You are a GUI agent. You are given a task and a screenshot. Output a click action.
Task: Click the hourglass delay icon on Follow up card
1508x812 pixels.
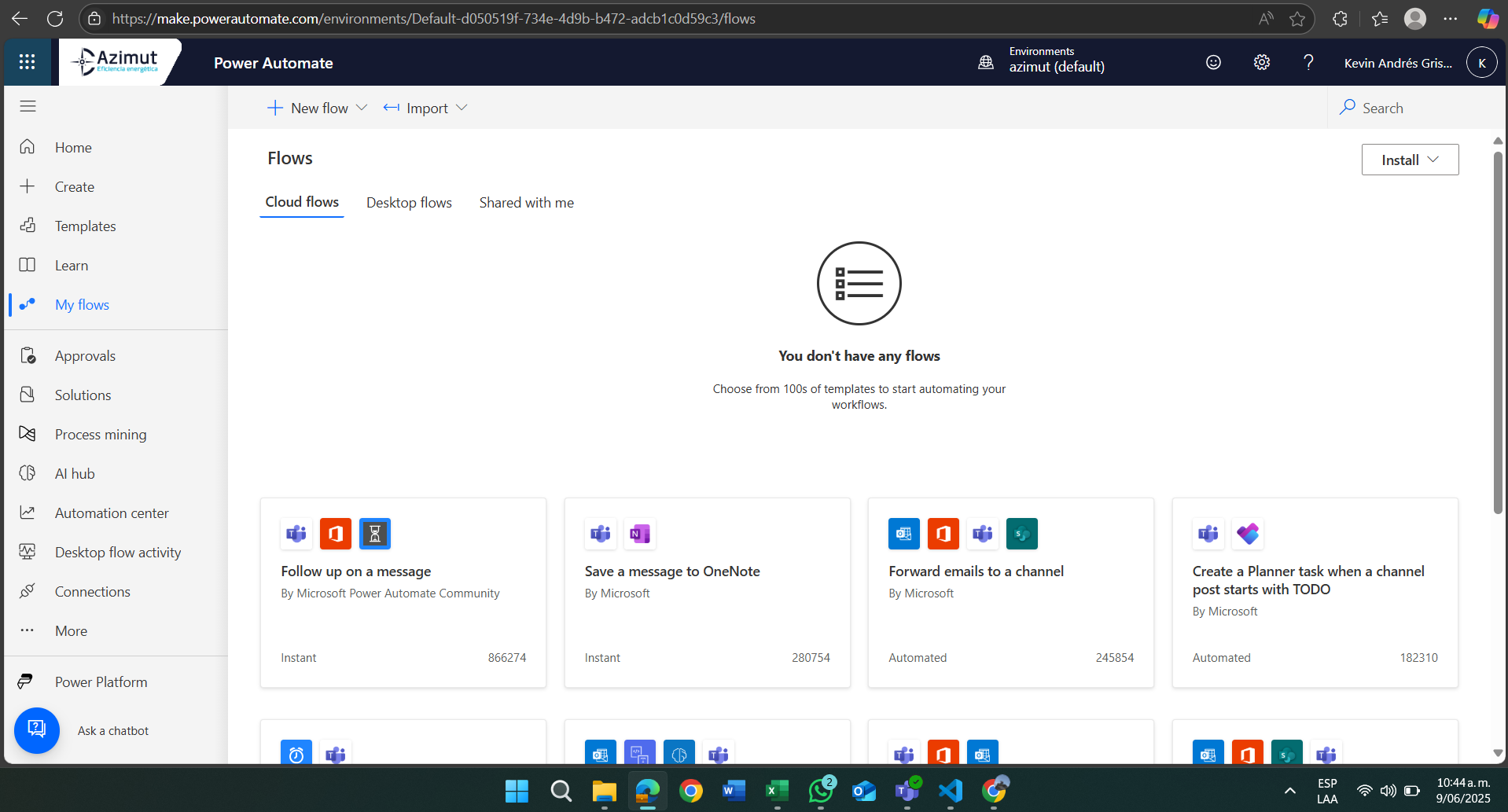click(375, 534)
